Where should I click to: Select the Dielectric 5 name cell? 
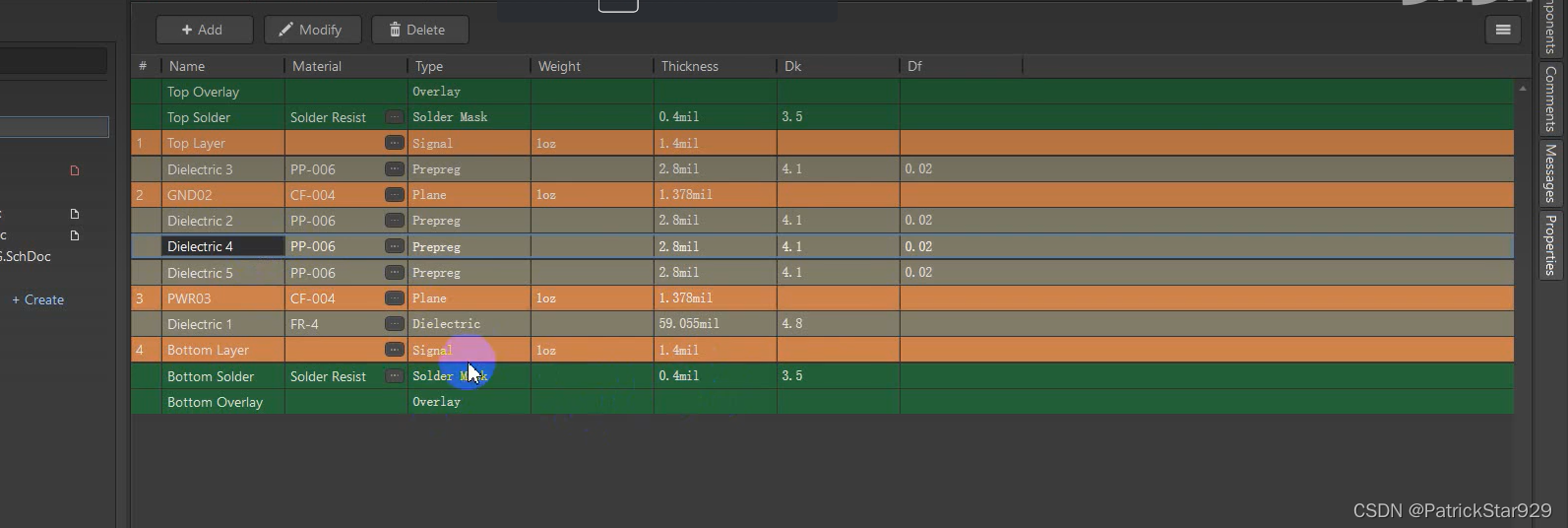tap(223, 273)
